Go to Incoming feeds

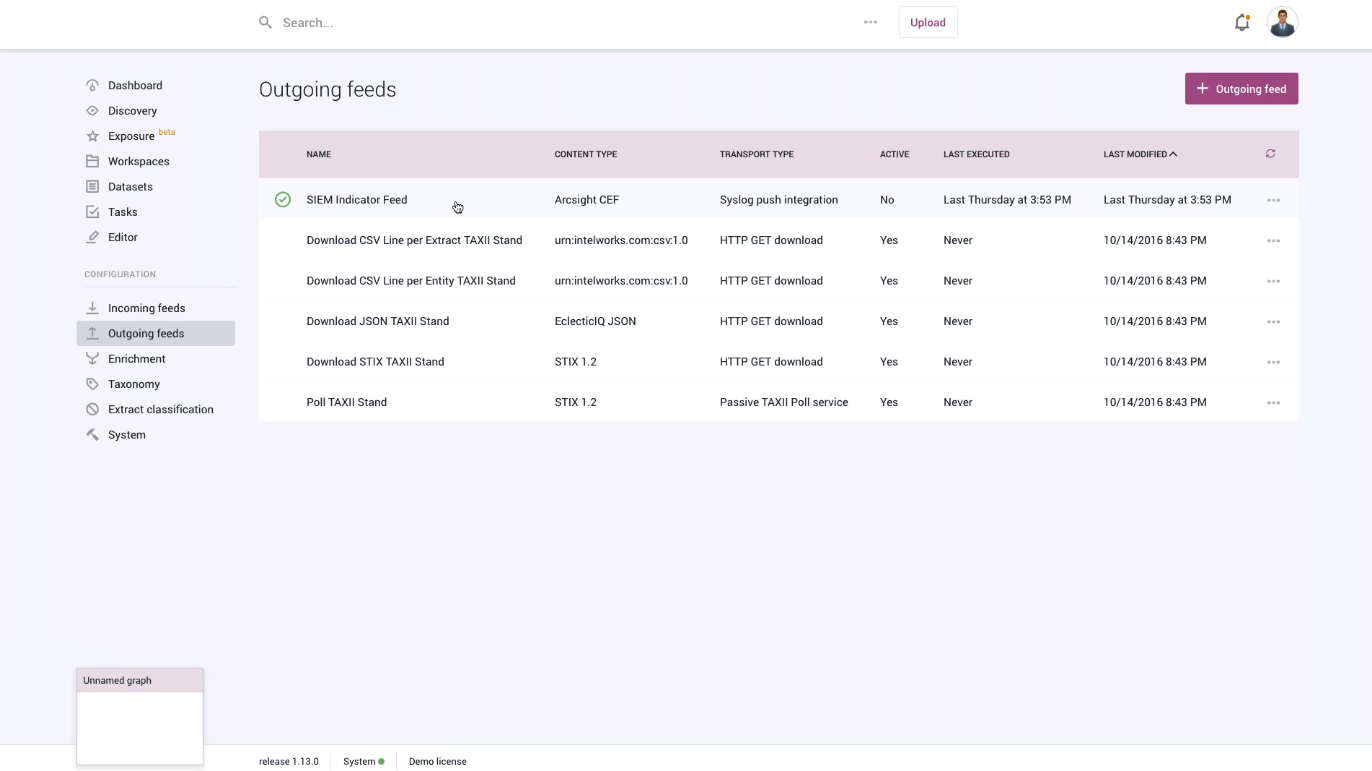(x=146, y=308)
